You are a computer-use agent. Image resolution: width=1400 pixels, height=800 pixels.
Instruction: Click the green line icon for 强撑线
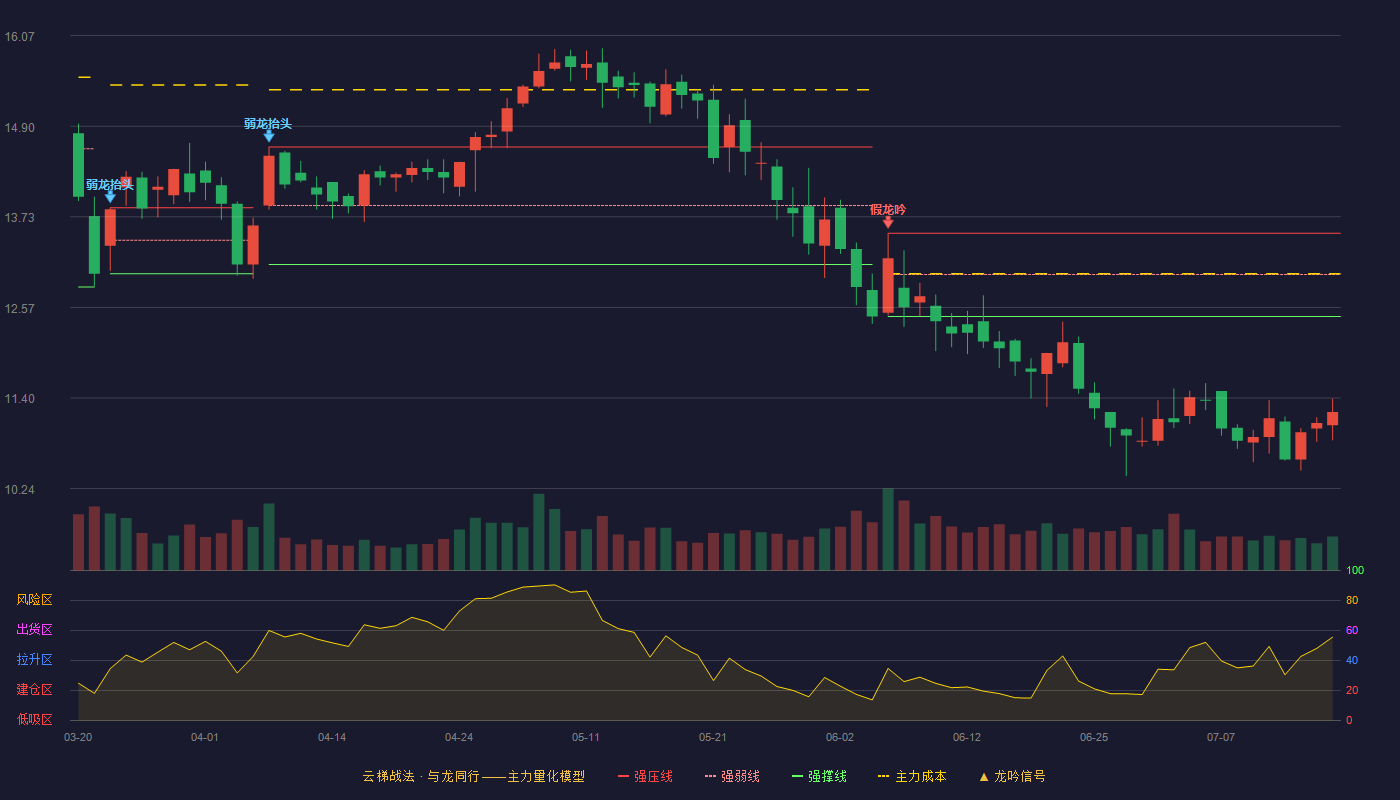[797, 776]
